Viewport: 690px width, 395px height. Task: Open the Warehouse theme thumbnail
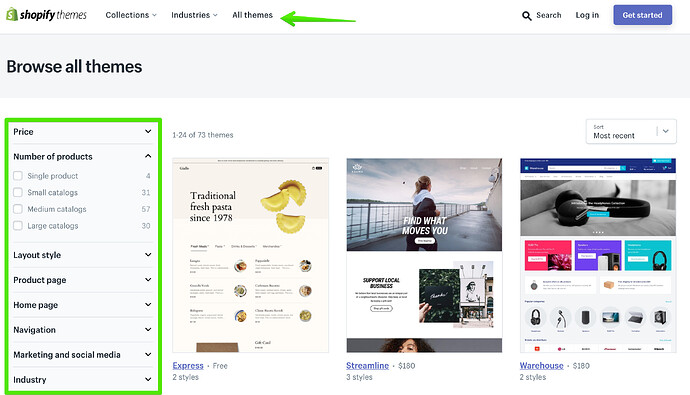tap(598, 255)
